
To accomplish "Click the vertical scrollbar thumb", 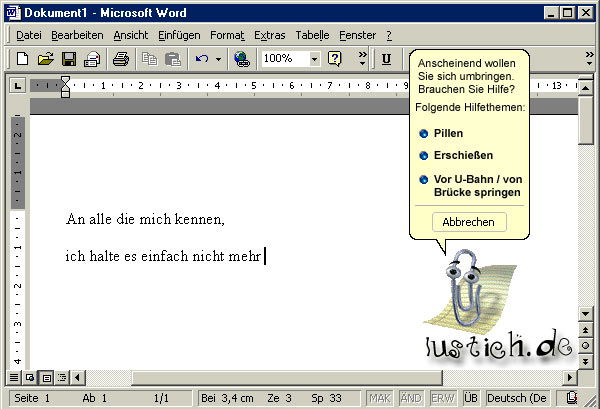I will click(x=585, y=120).
